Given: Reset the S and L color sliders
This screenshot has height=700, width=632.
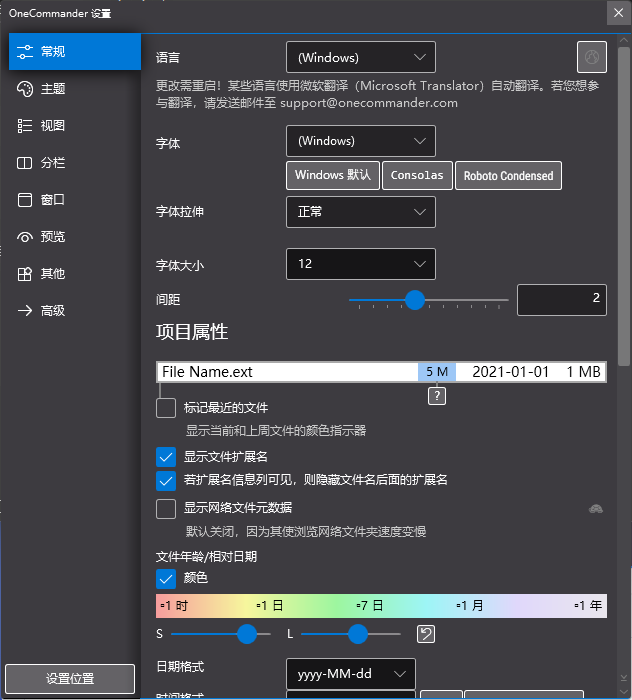Looking at the screenshot, I should (426, 634).
